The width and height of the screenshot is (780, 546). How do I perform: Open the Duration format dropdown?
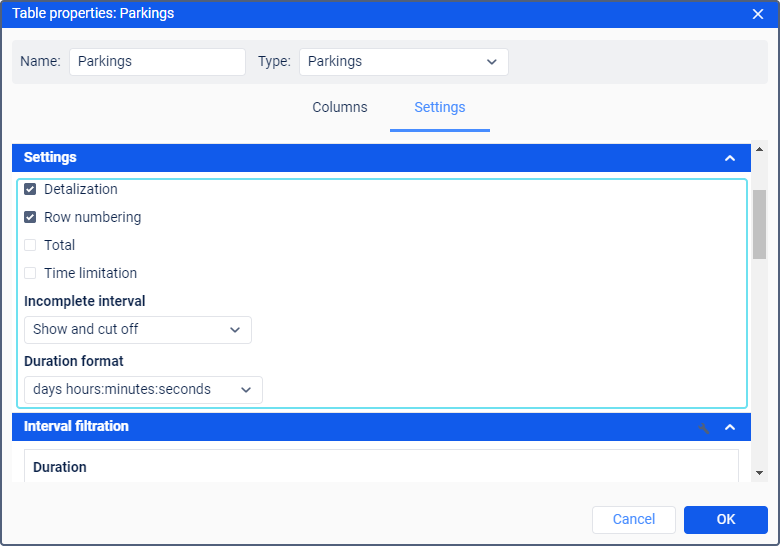pyautogui.click(x=142, y=390)
